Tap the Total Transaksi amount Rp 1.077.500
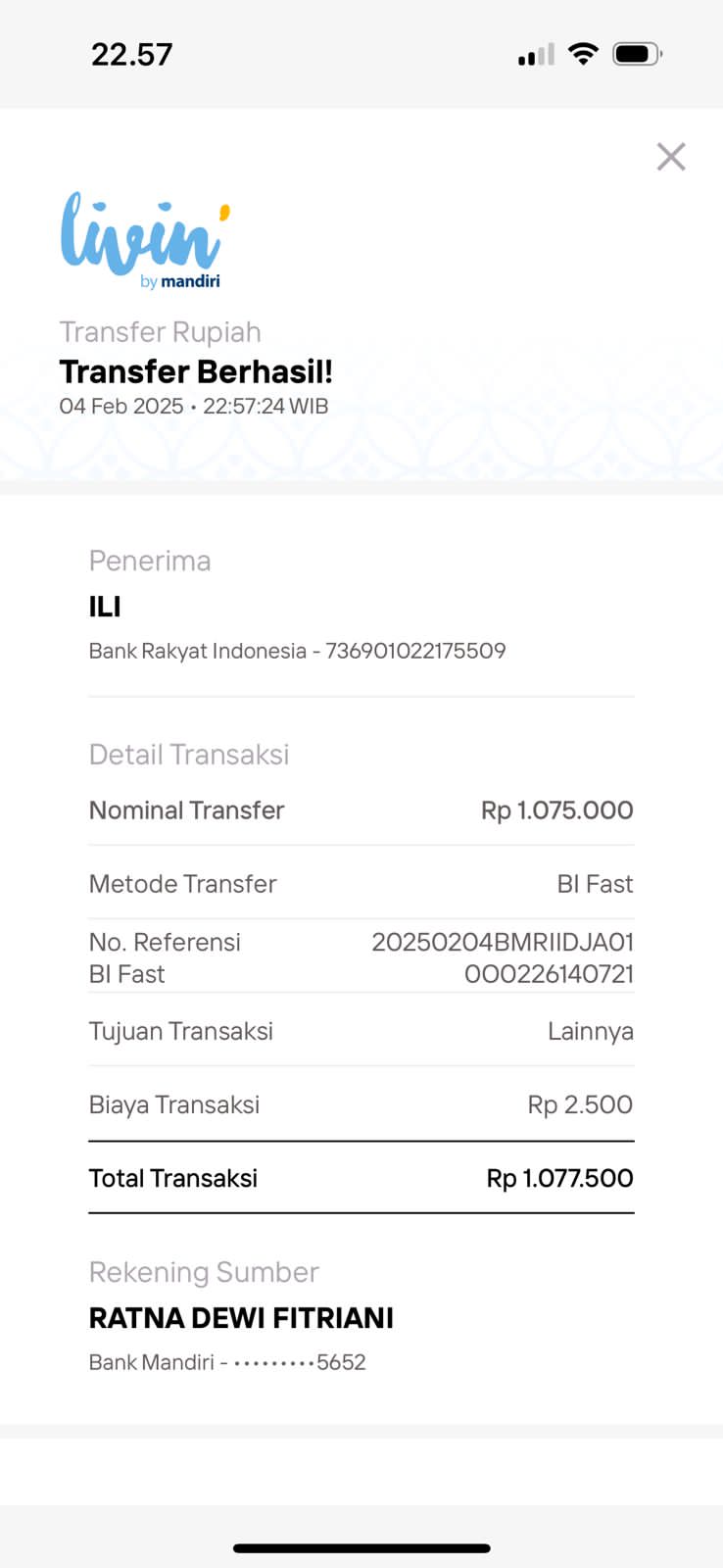 tap(559, 1178)
